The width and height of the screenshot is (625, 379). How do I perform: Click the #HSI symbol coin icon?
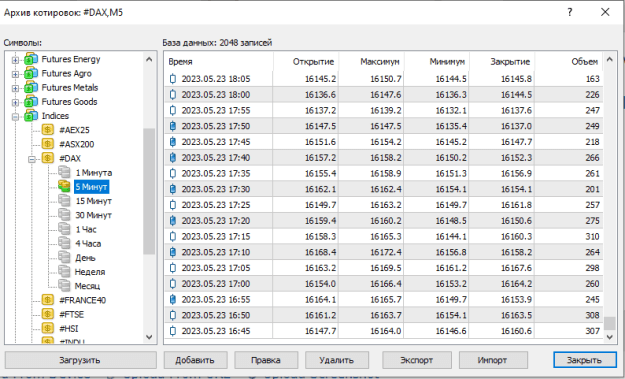[x=47, y=328]
